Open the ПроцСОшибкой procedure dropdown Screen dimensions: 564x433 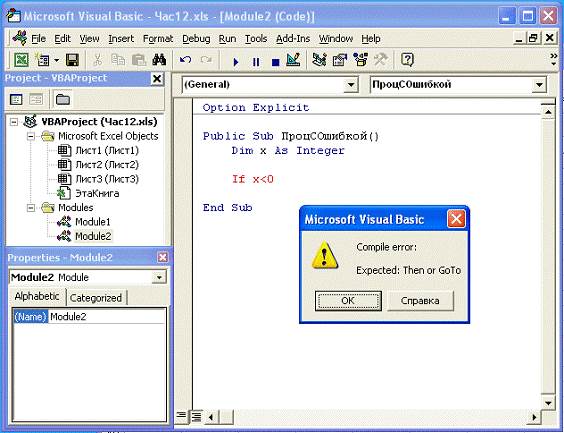coord(539,85)
